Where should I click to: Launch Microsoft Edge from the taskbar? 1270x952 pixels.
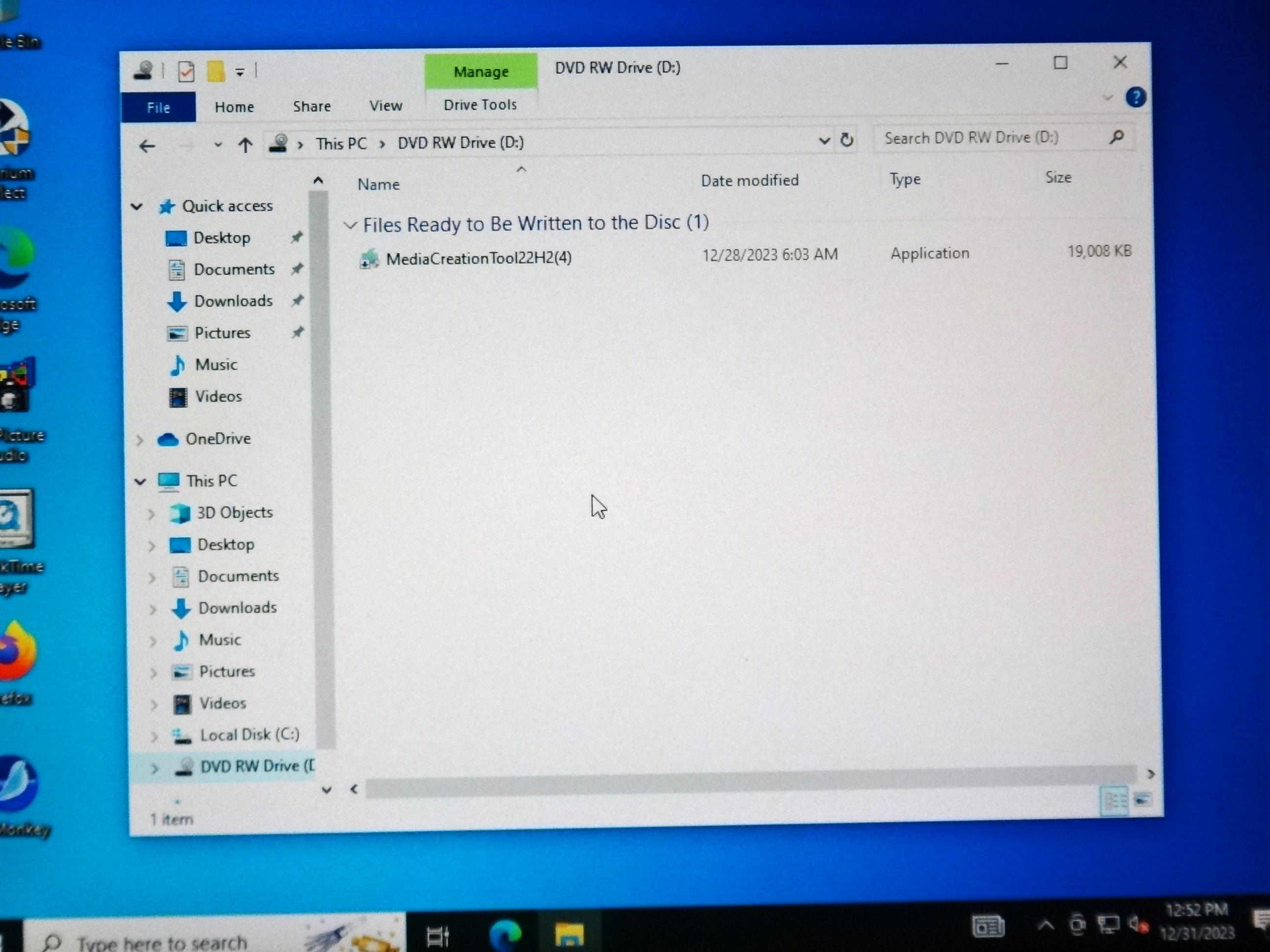[505, 935]
